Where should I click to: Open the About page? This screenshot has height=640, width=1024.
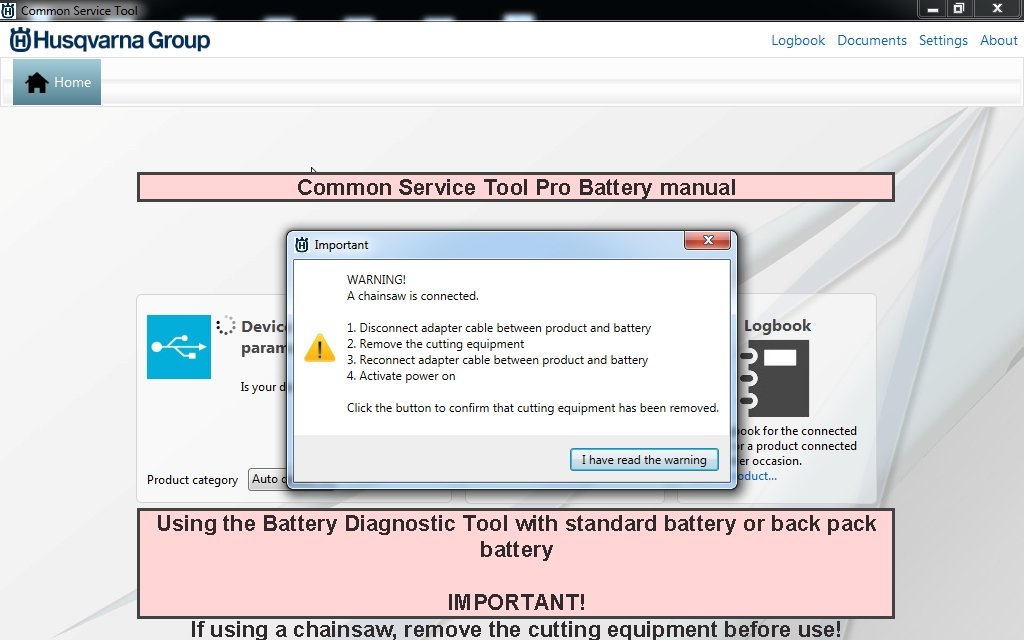tap(998, 40)
